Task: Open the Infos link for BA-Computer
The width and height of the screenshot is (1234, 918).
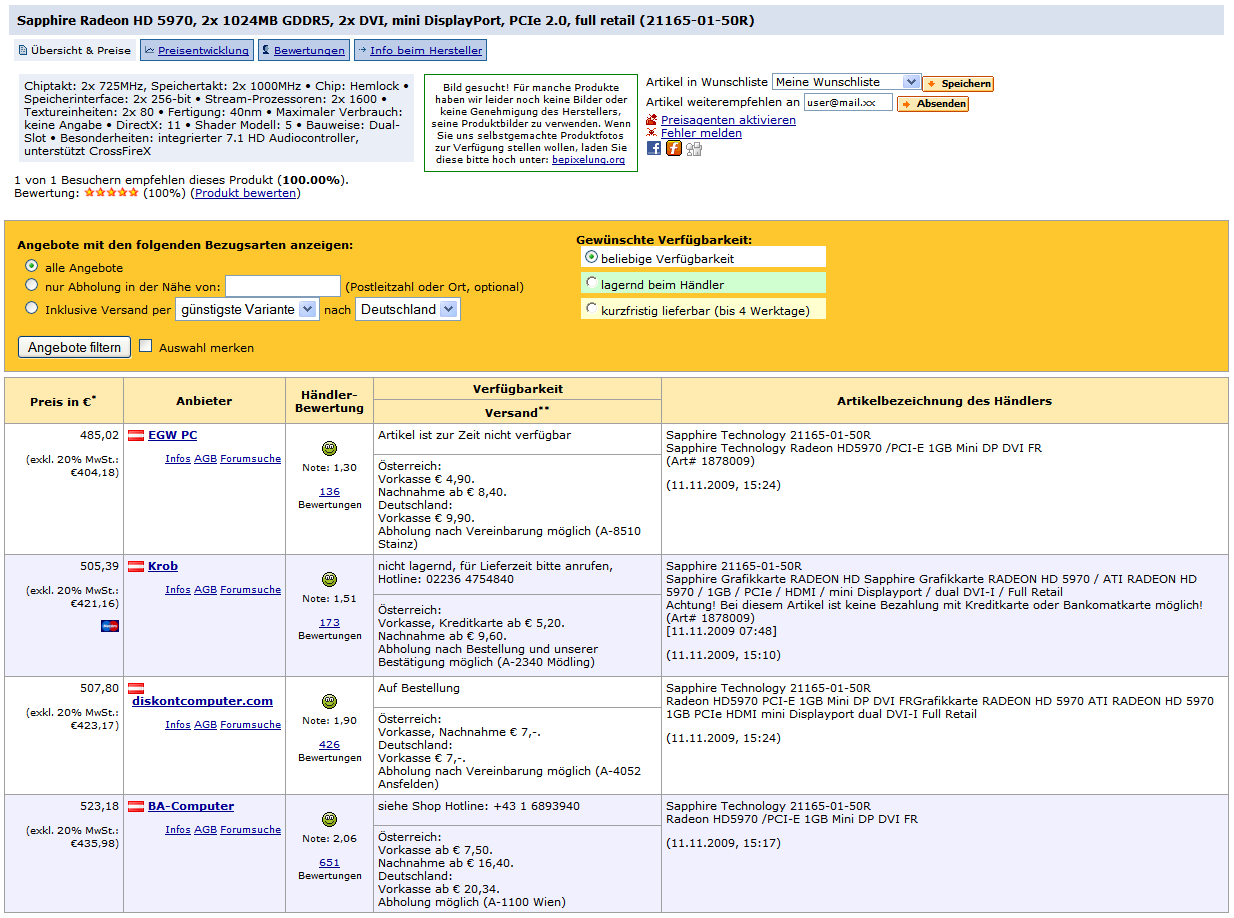Action: [178, 830]
